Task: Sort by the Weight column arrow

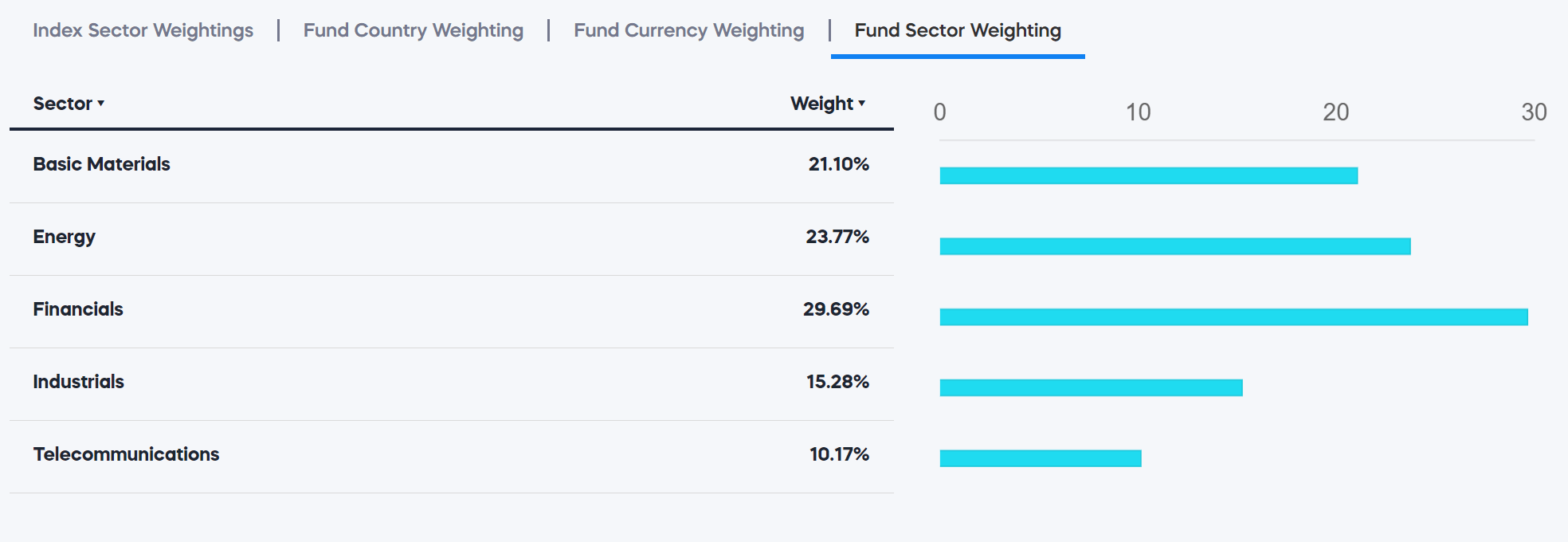Action: (862, 104)
